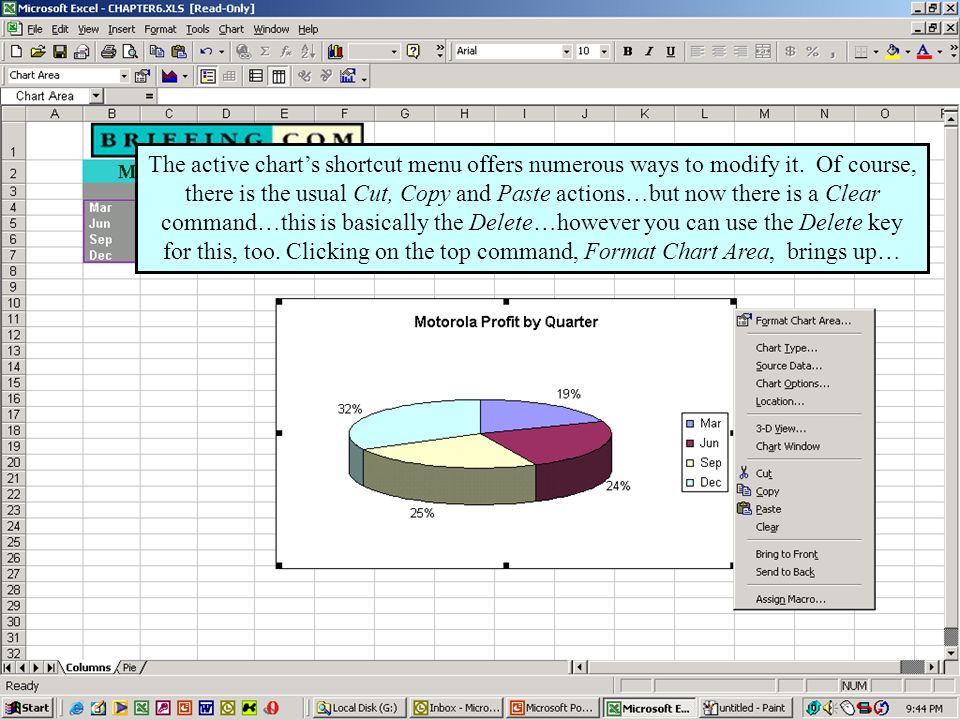Click the Copy icon in the standard toolbar
960x720 pixels.
[157, 51]
